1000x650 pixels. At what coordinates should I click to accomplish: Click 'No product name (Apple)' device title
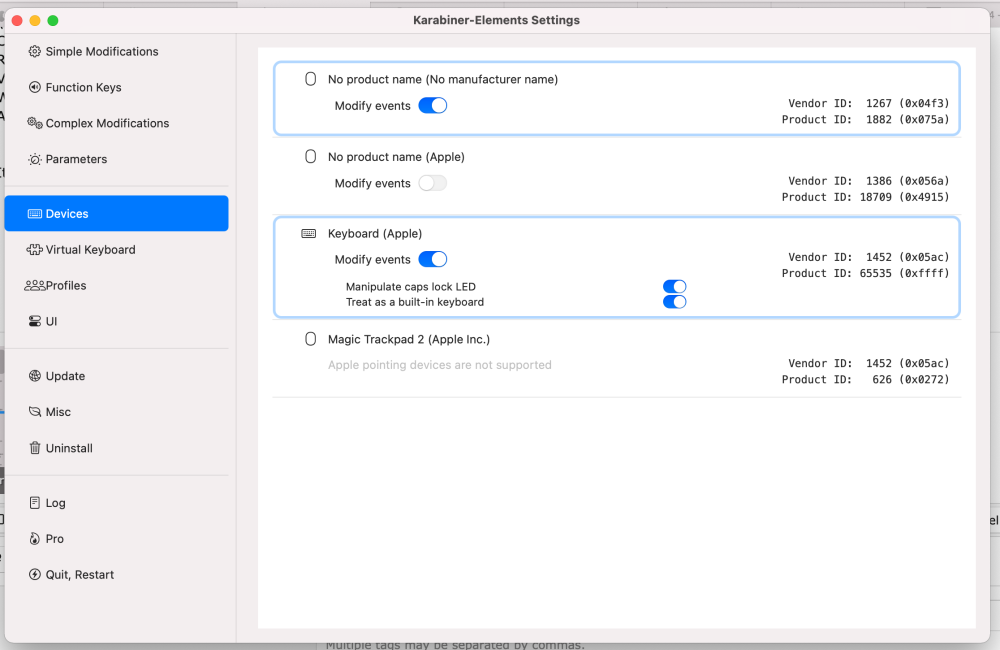coord(396,157)
